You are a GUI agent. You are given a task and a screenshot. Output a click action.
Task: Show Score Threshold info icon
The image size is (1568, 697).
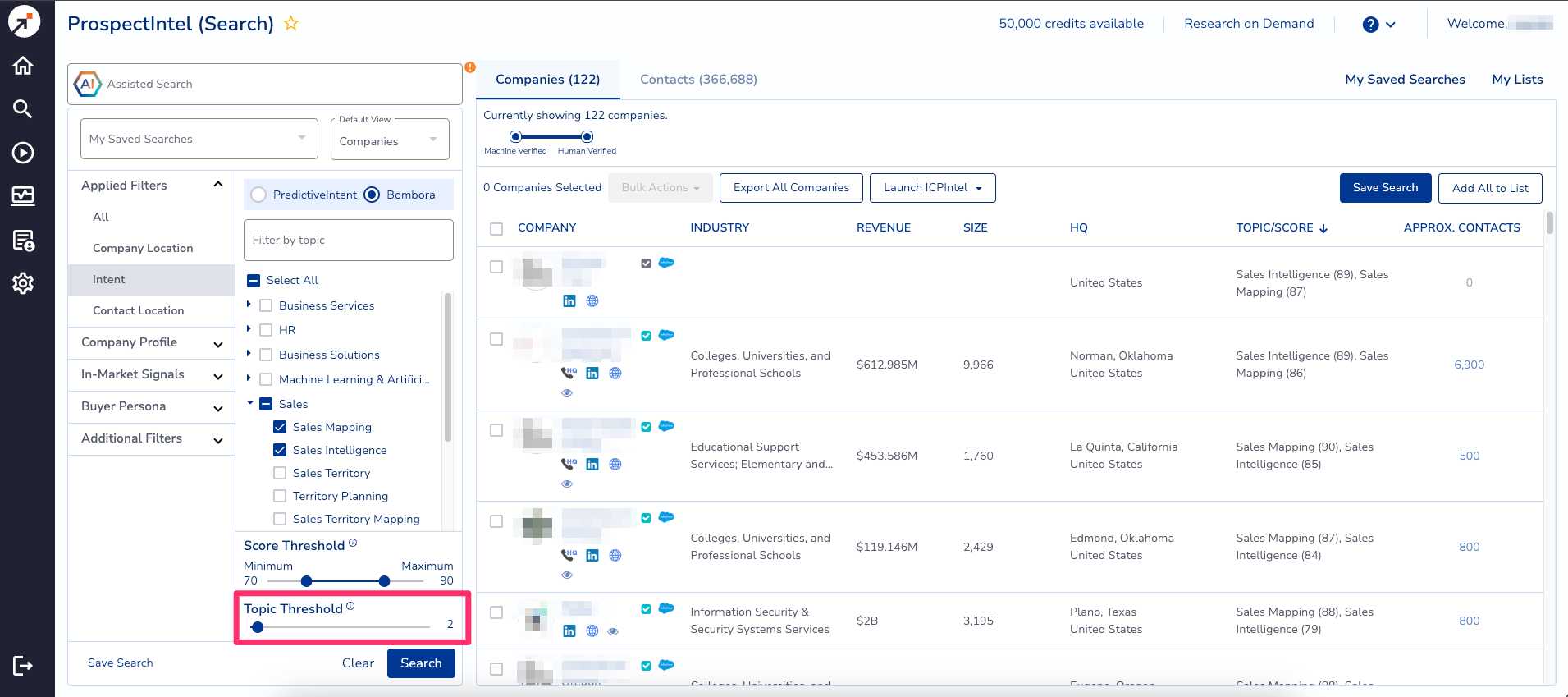(x=353, y=543)
